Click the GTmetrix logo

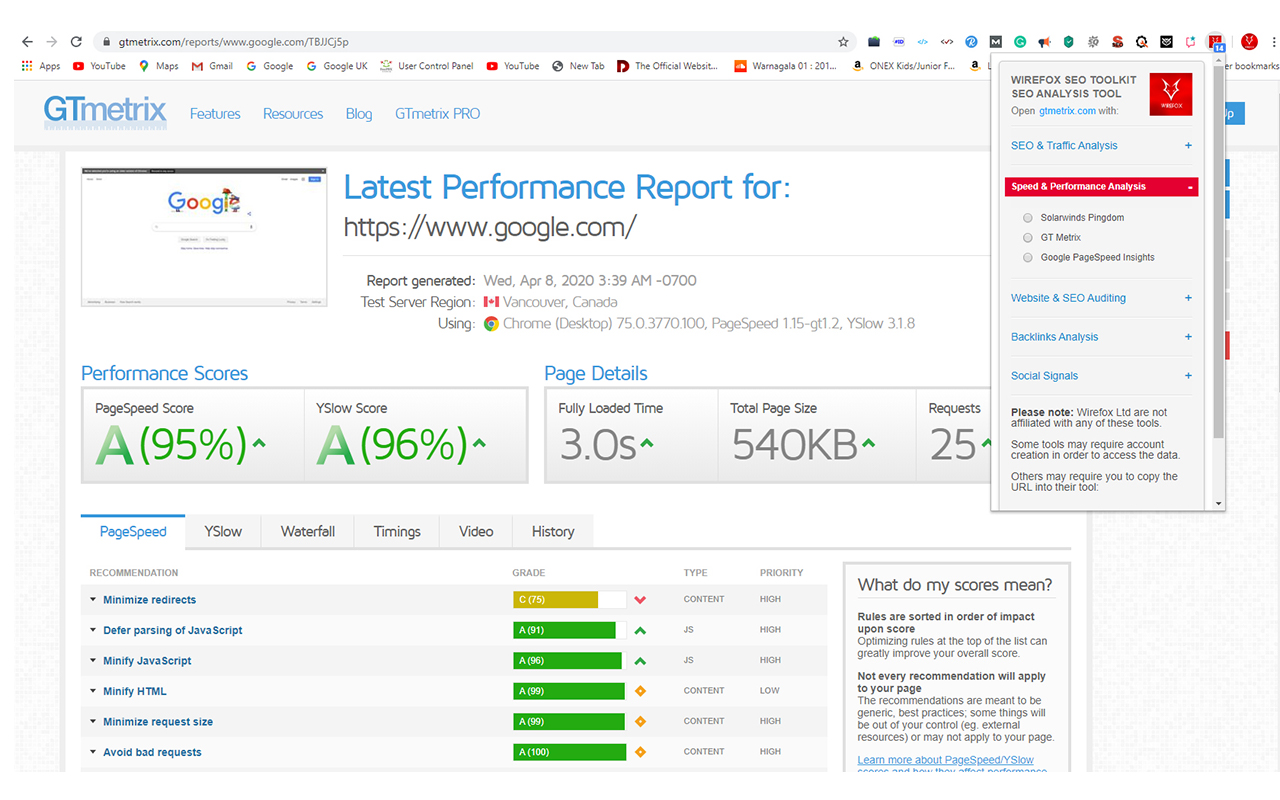pyautogui.click(x=105, y=112)
